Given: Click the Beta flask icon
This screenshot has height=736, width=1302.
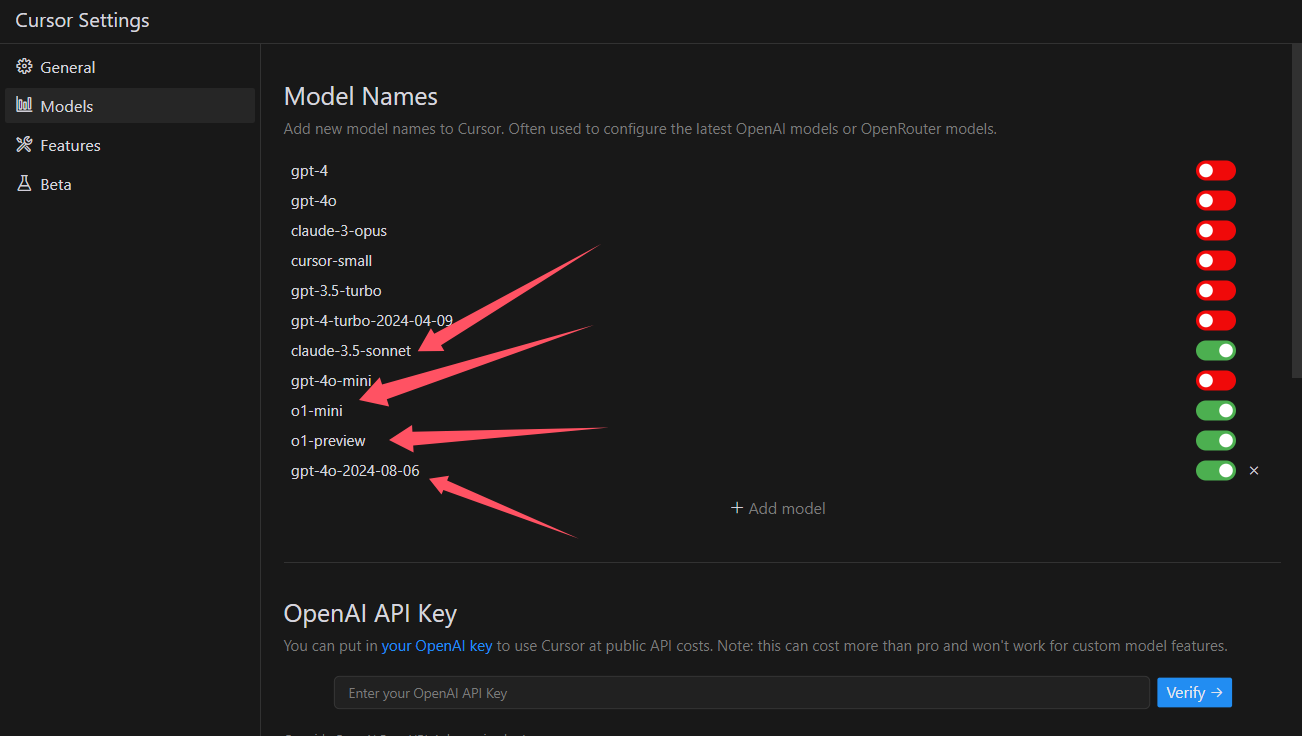Looking at the screenshot, I should click(24, 184).
